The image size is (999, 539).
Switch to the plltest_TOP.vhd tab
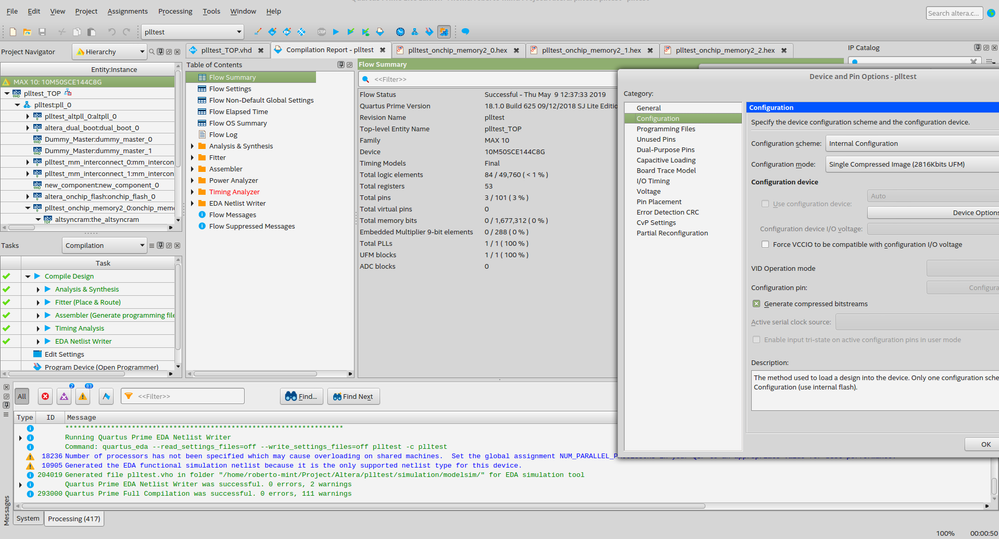coord(227,50)
